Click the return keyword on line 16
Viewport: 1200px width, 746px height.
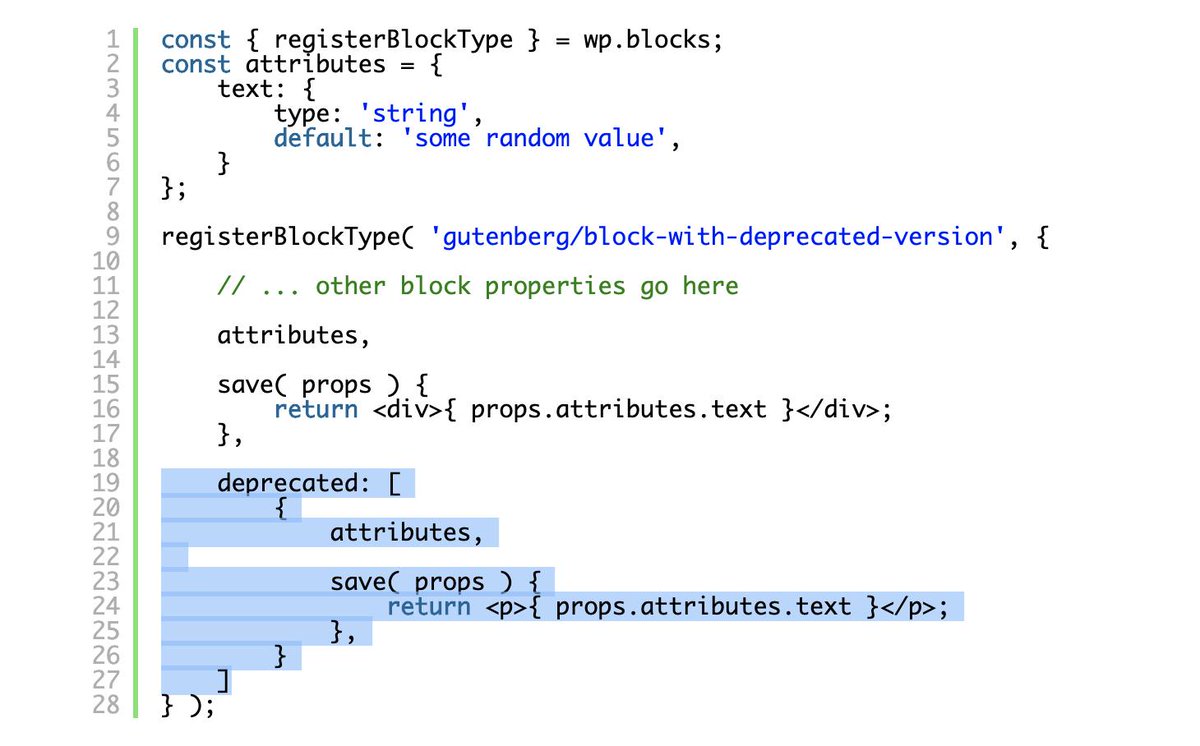click(315, 409)
